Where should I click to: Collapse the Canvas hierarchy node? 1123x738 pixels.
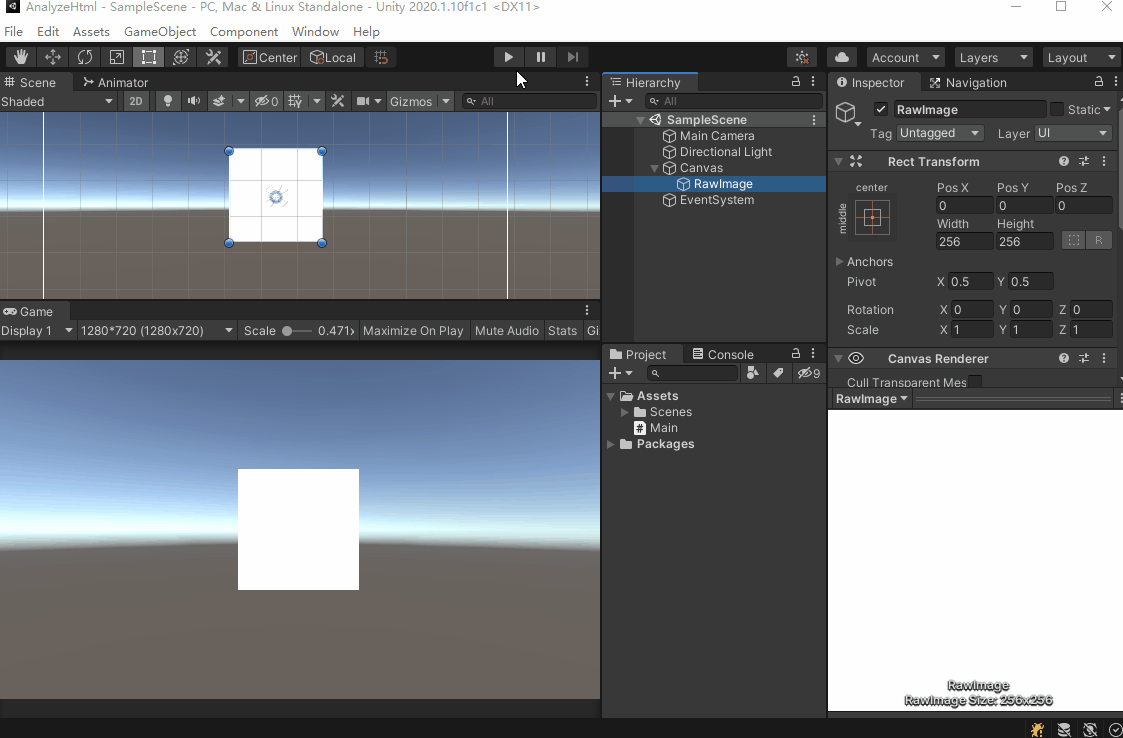(654, 168)
